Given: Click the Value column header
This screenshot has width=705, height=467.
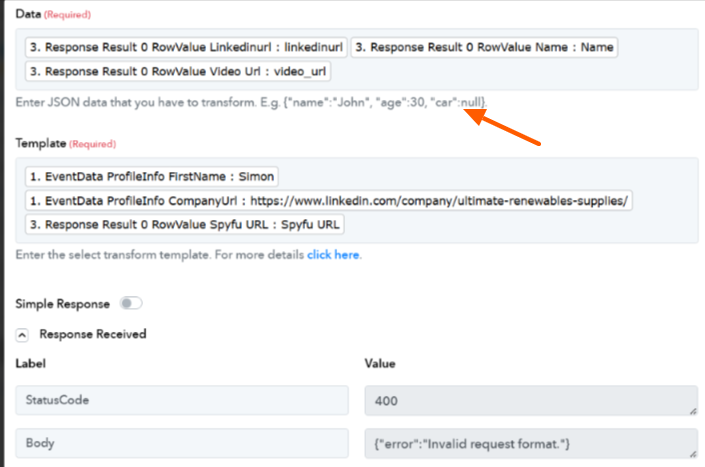Looking at the screenshot, I should point(381,364).
